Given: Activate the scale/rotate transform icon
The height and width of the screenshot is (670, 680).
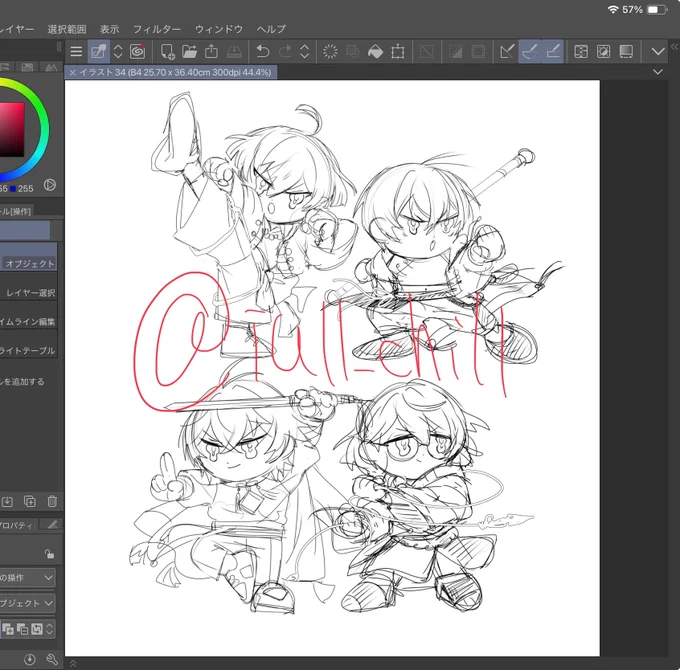Looking at the screenshot, I should pos(398,52).
